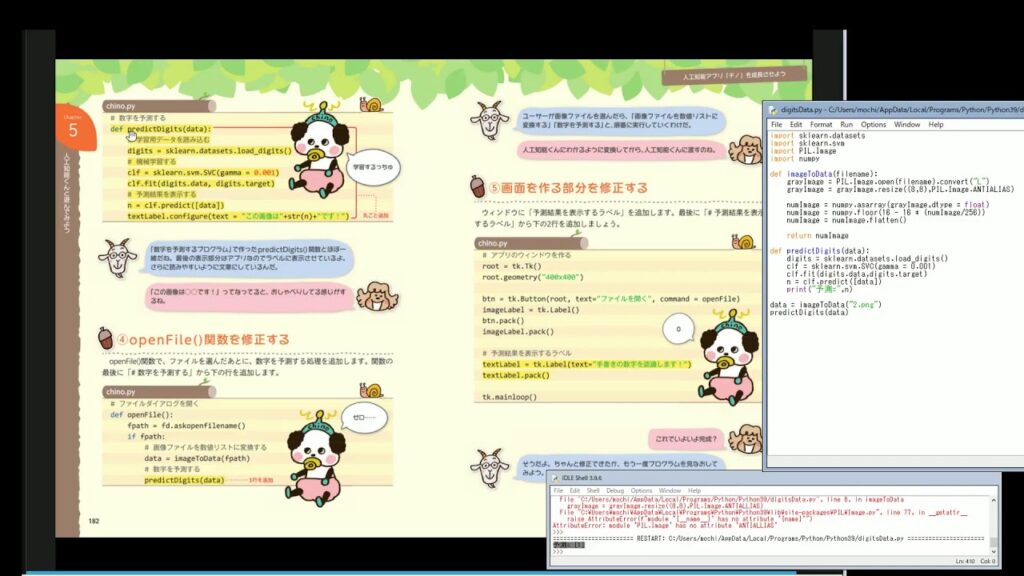Click the shell scrollbar down arrow

992,553
